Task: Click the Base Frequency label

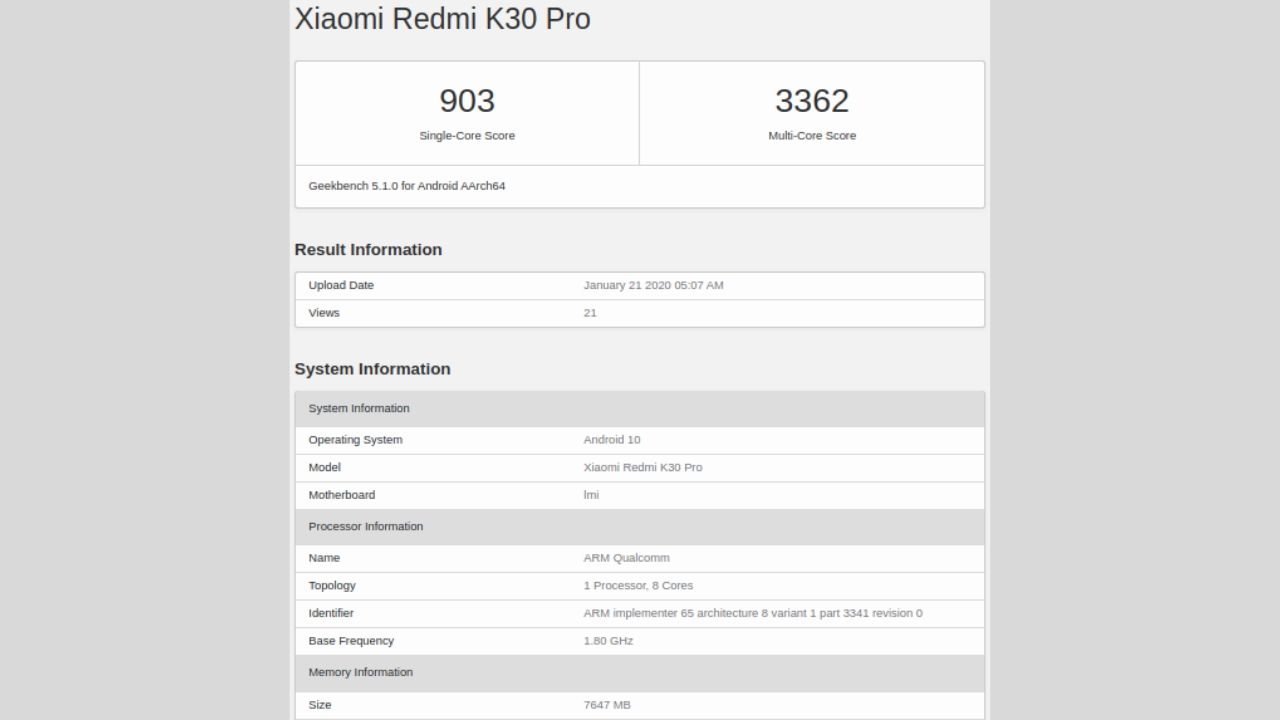Action: 351,641
